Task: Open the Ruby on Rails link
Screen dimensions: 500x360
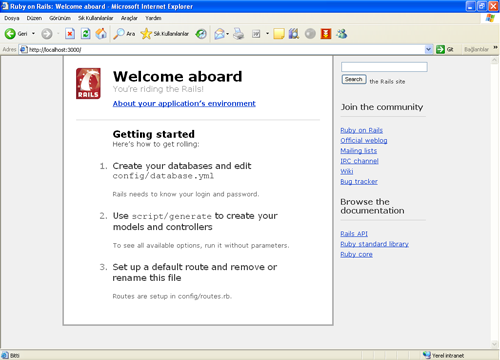Action: (x=361, y=130)
